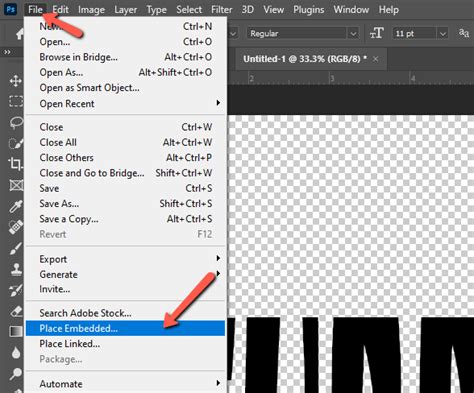Open the 3D menu
Viewport: 474px width, 393px height.
coord(248,10)
